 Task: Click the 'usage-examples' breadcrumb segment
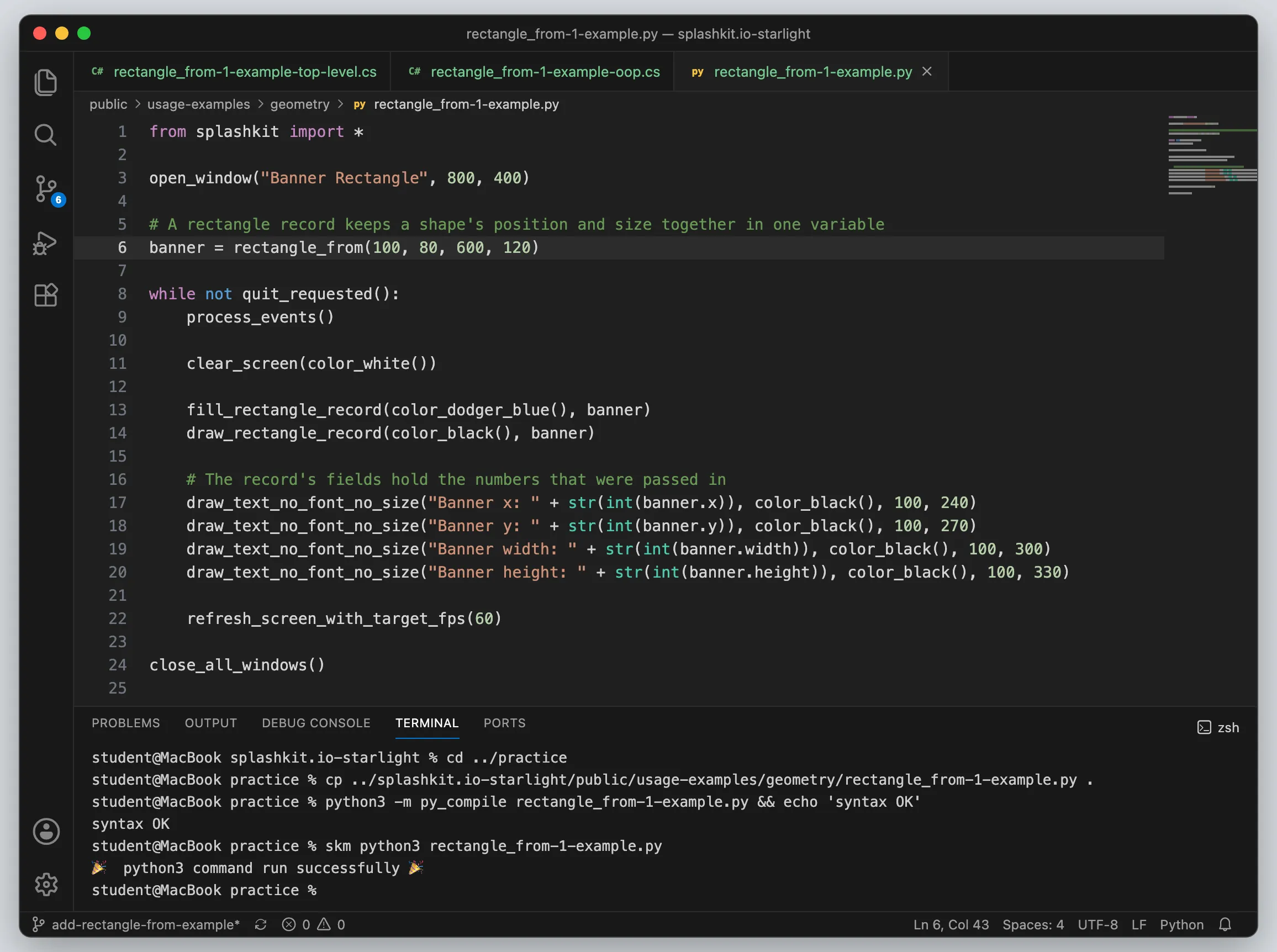pyautogui.click(x=198, y=104)
